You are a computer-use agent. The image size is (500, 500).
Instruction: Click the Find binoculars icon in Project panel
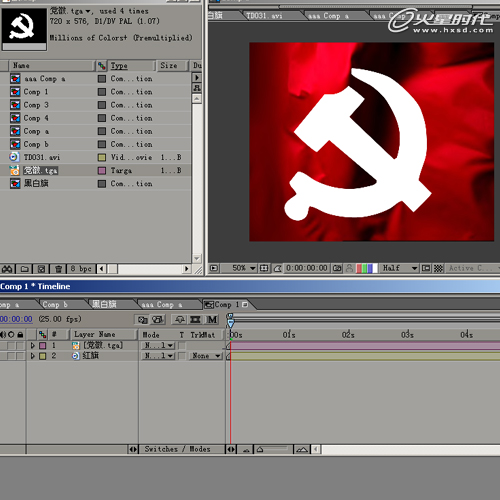click(x=7, y=269)
